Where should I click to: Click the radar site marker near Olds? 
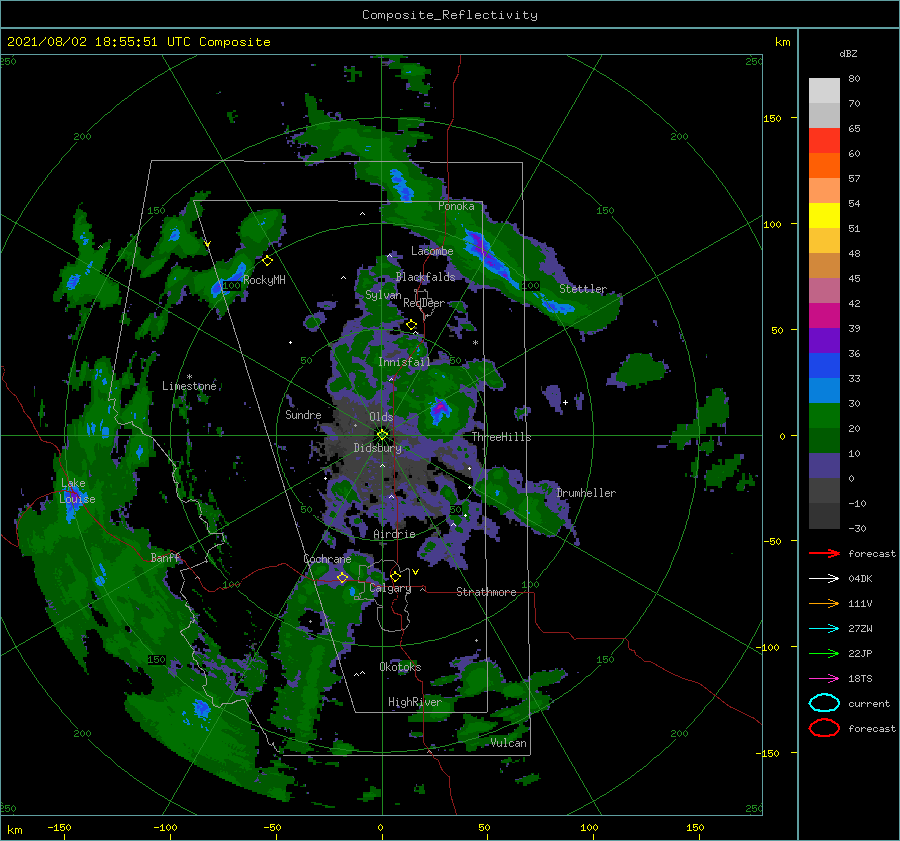tap(382, 435)
